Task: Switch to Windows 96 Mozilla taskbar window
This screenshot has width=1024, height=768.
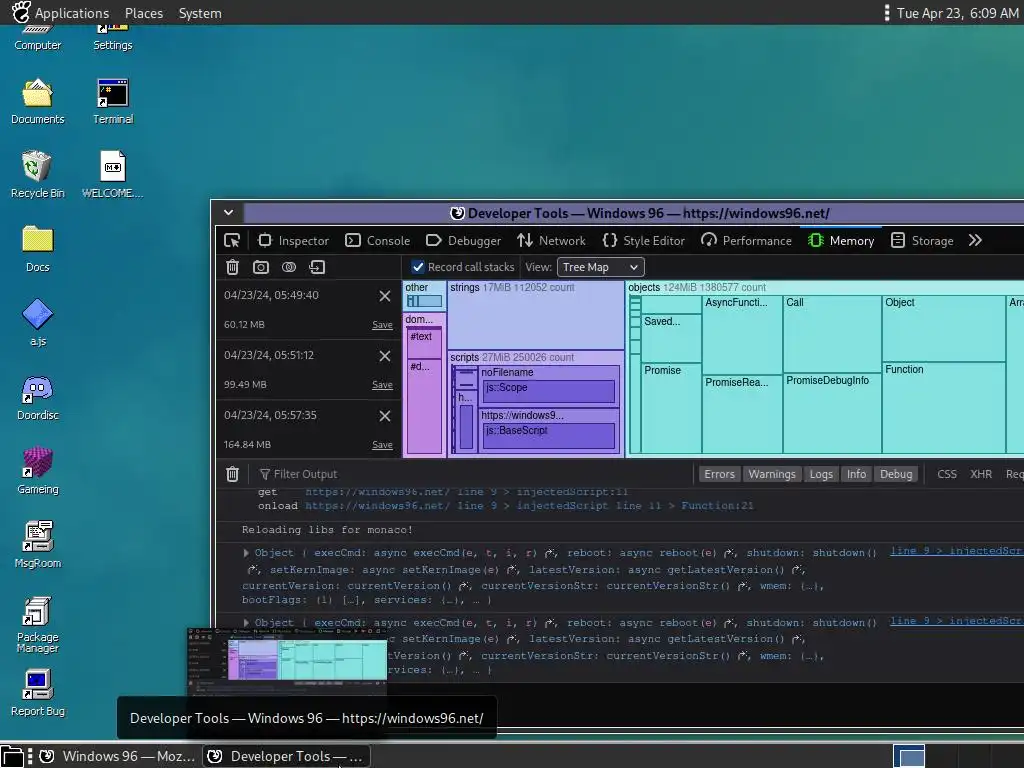Action: pyautogui.click(x=116, y=756)
